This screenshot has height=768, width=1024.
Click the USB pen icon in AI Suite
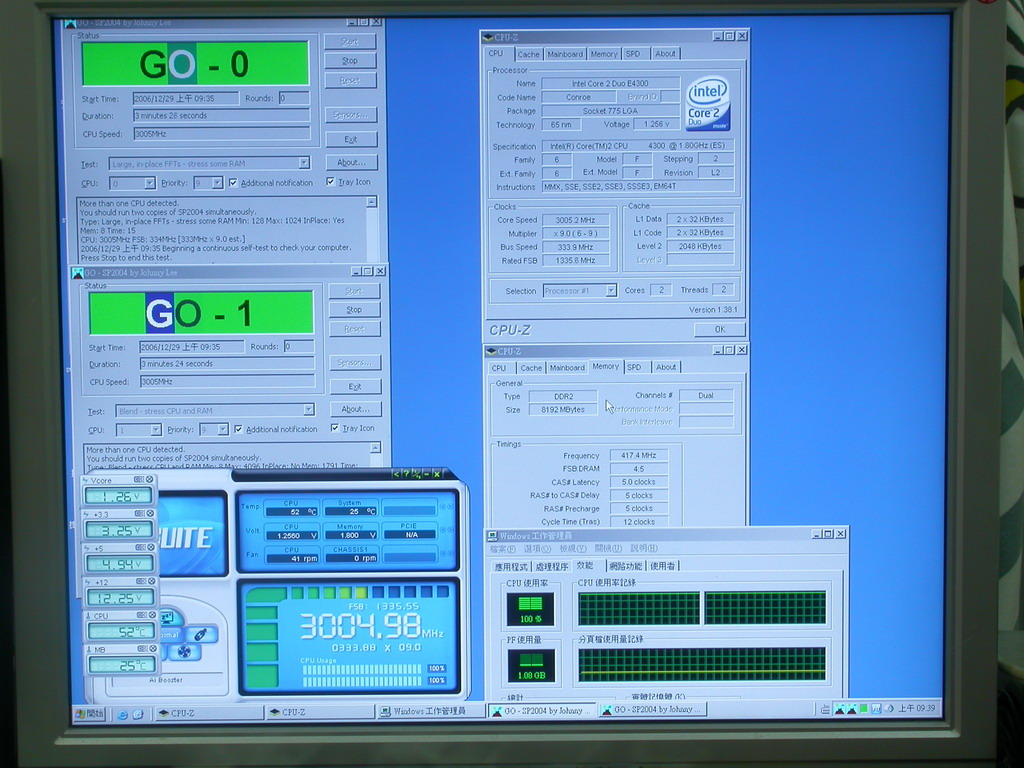click(x=201, y=634)
